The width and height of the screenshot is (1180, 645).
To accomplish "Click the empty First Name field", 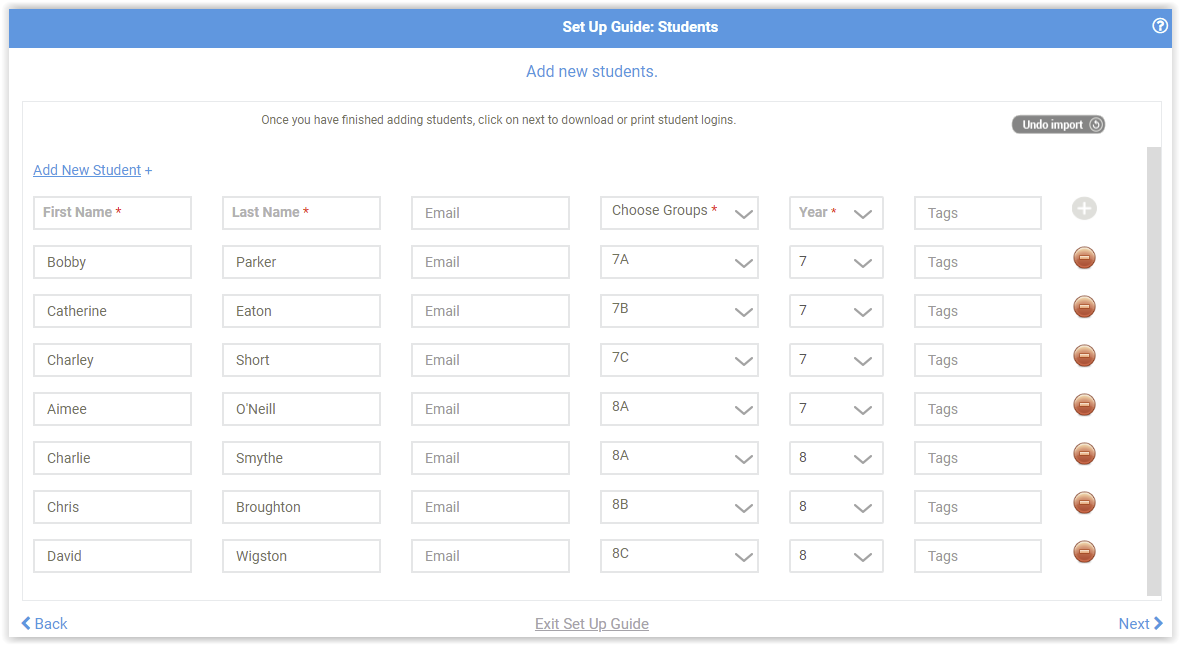I will click(112, 213).
